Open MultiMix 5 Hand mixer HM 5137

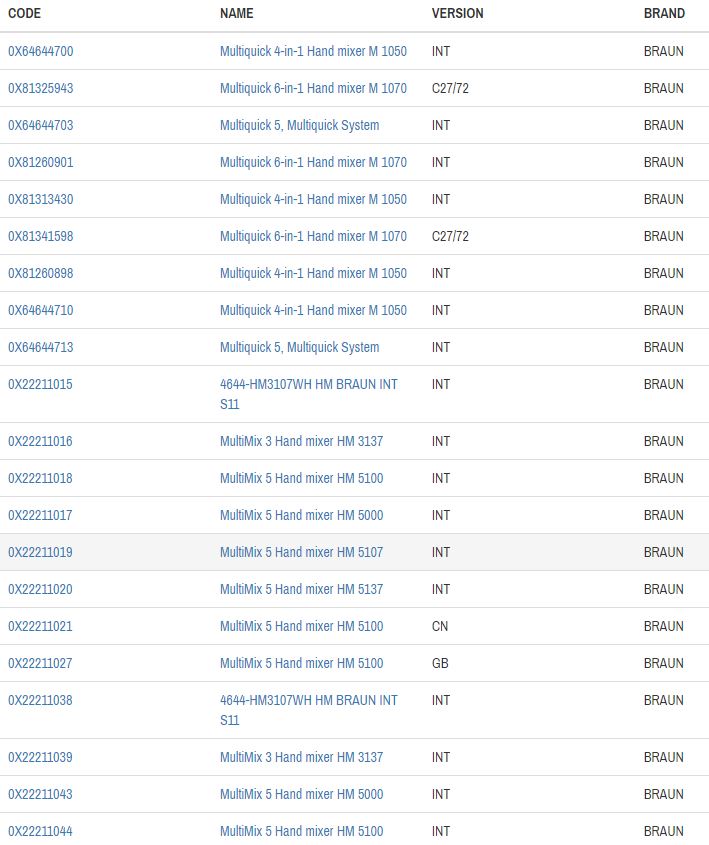(301, 589)
